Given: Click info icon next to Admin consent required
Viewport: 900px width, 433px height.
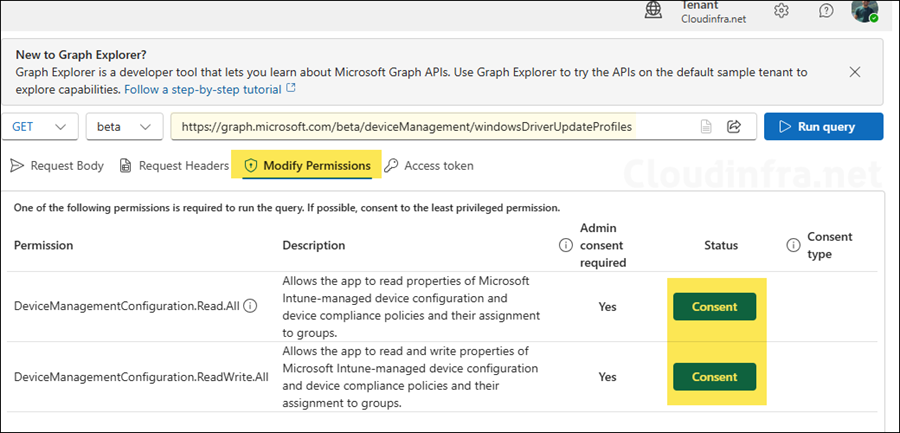Looking at the screenshot, I should 565,245.
